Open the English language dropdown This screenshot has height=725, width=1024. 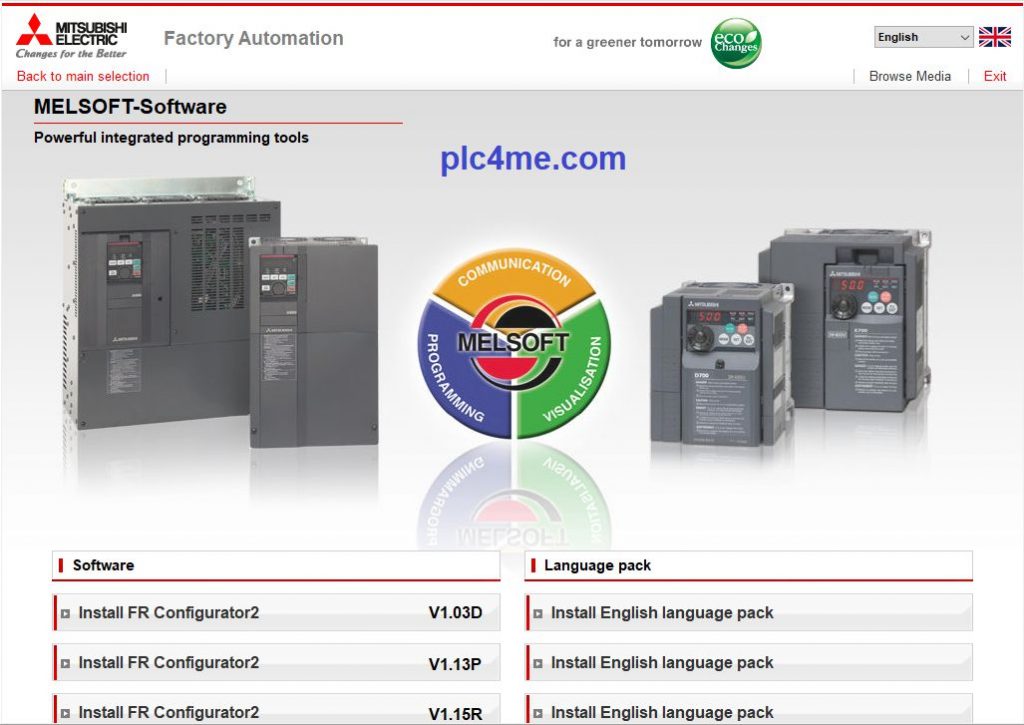point(923,38)
